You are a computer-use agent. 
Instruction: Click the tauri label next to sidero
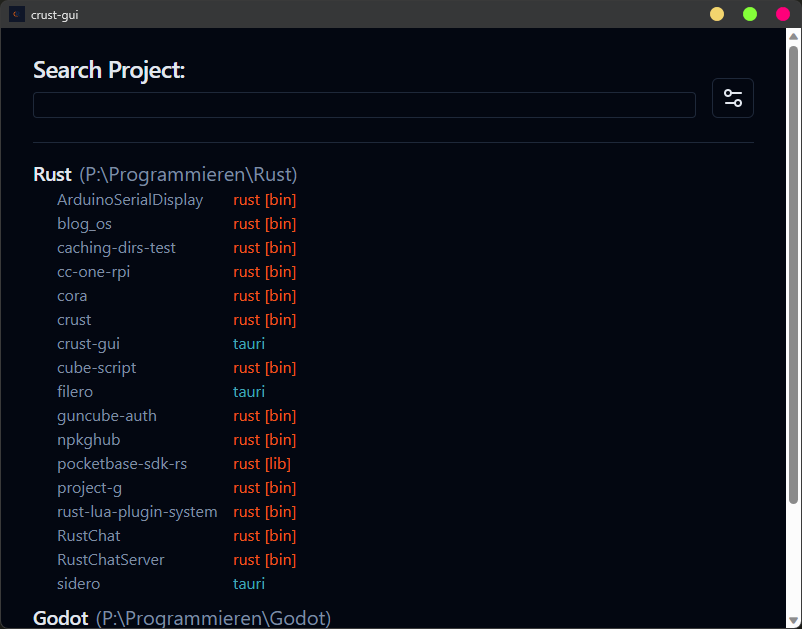(x=248, y=583)
